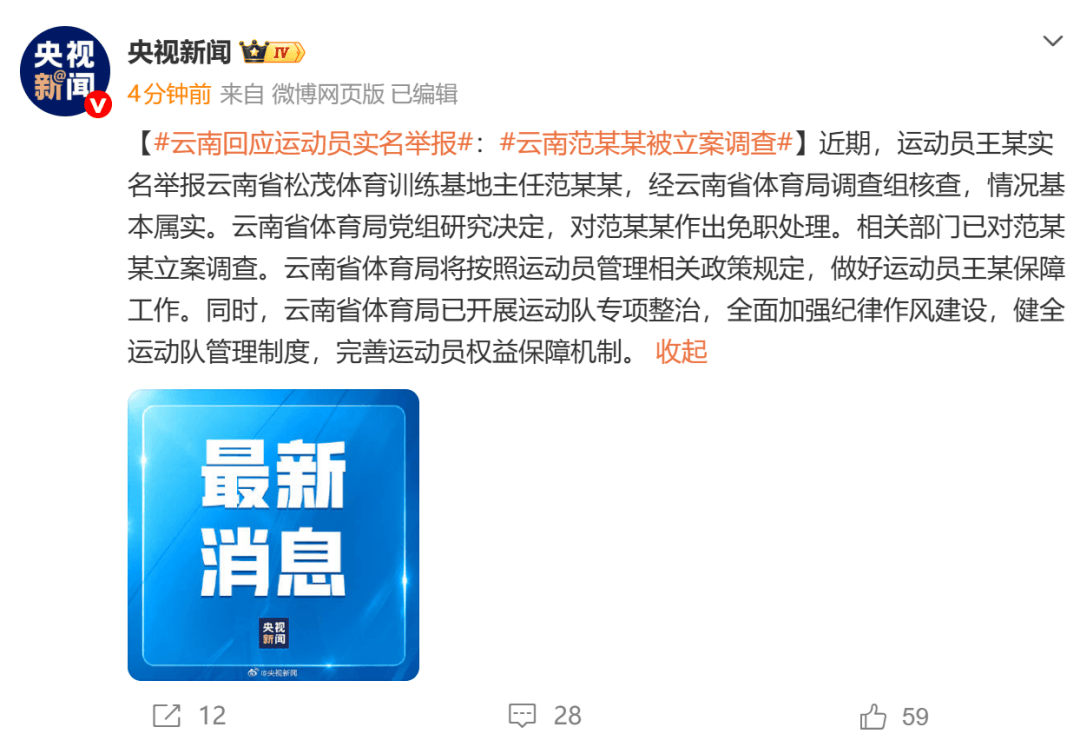Click the repost share icon
Image resolution: width=1080 pixels, height=747 pixels.
(x=167, y=716)
